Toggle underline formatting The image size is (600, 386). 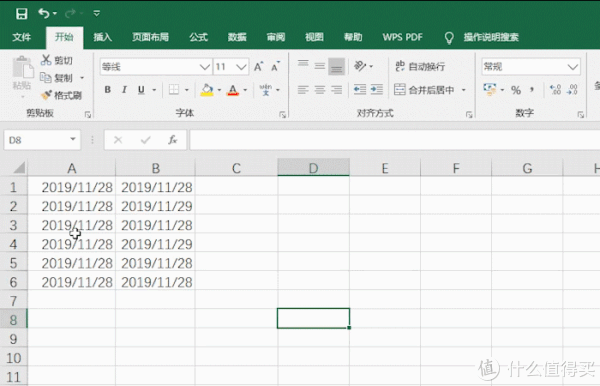pyautogui.click(x=141, y=90)
